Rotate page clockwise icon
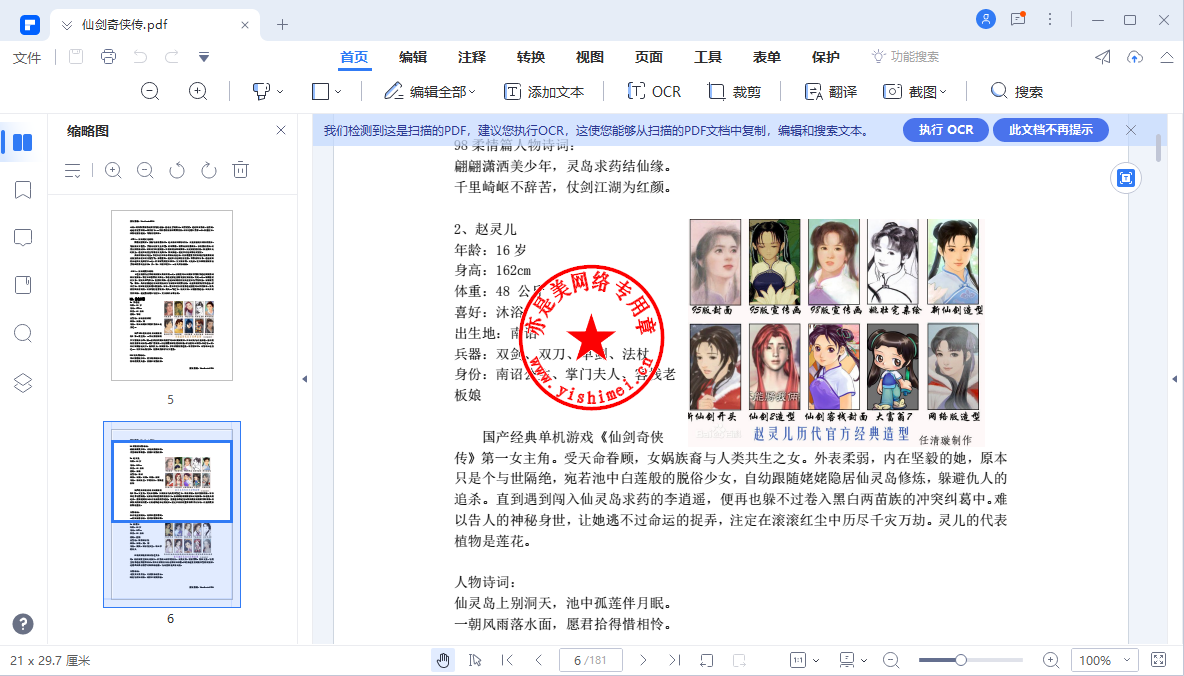 coord(208,171)
